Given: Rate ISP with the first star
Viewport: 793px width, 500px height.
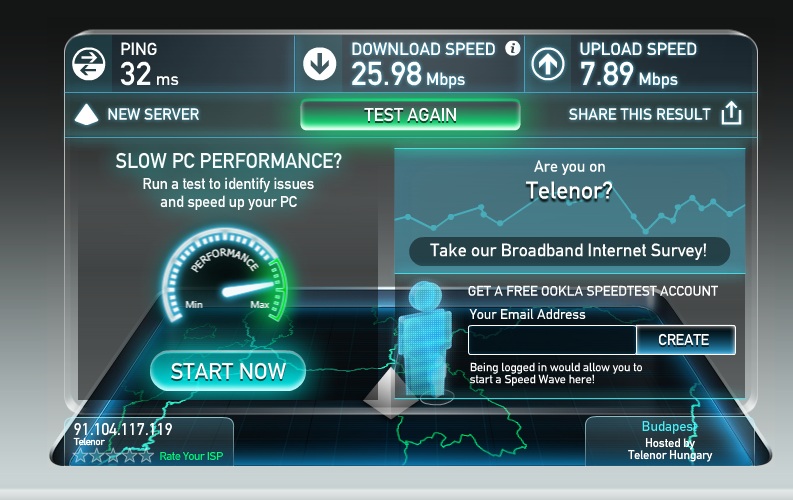Looking at the screenshot, I should coord(81,456).
